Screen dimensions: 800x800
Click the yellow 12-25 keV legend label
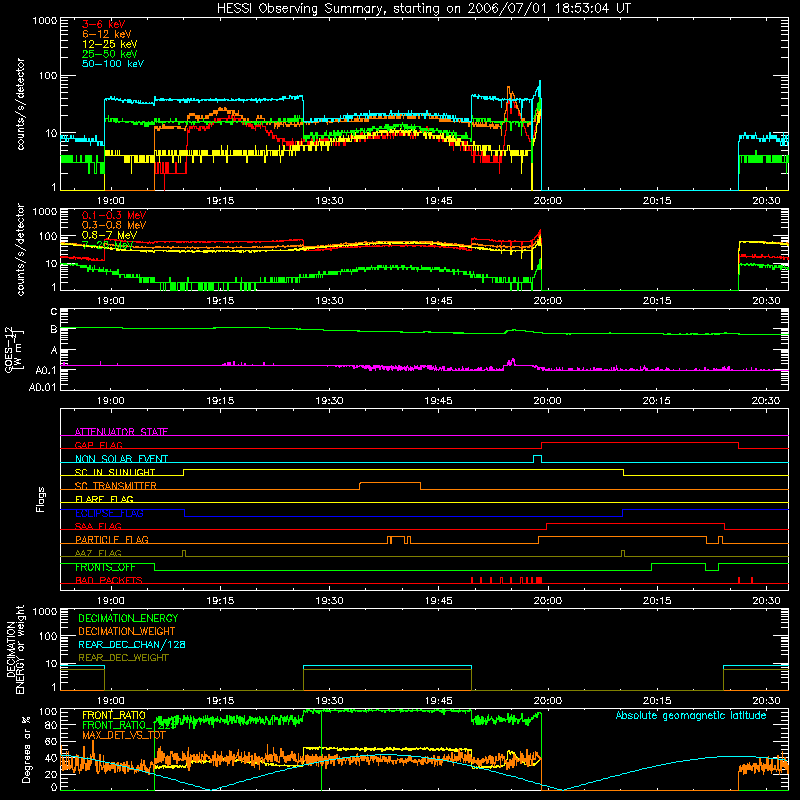tap(110, 44)
